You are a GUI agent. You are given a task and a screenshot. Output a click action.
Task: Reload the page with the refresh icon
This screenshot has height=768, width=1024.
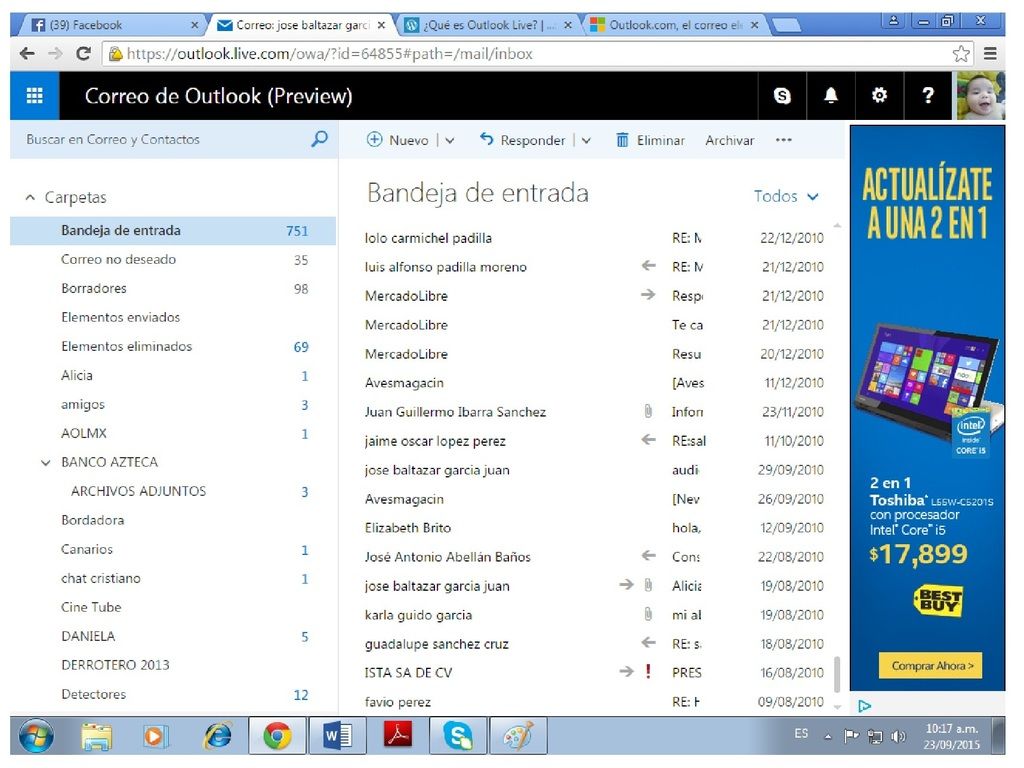(x=84, y=54)
